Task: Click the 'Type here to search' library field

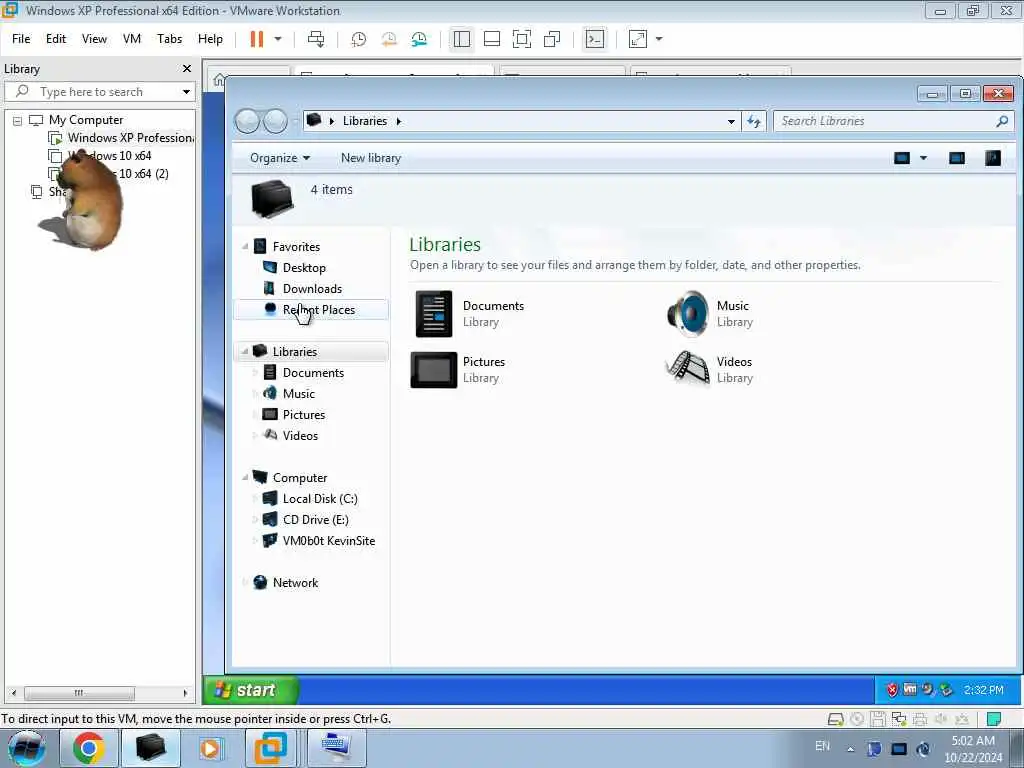Action: pos(98,92)
